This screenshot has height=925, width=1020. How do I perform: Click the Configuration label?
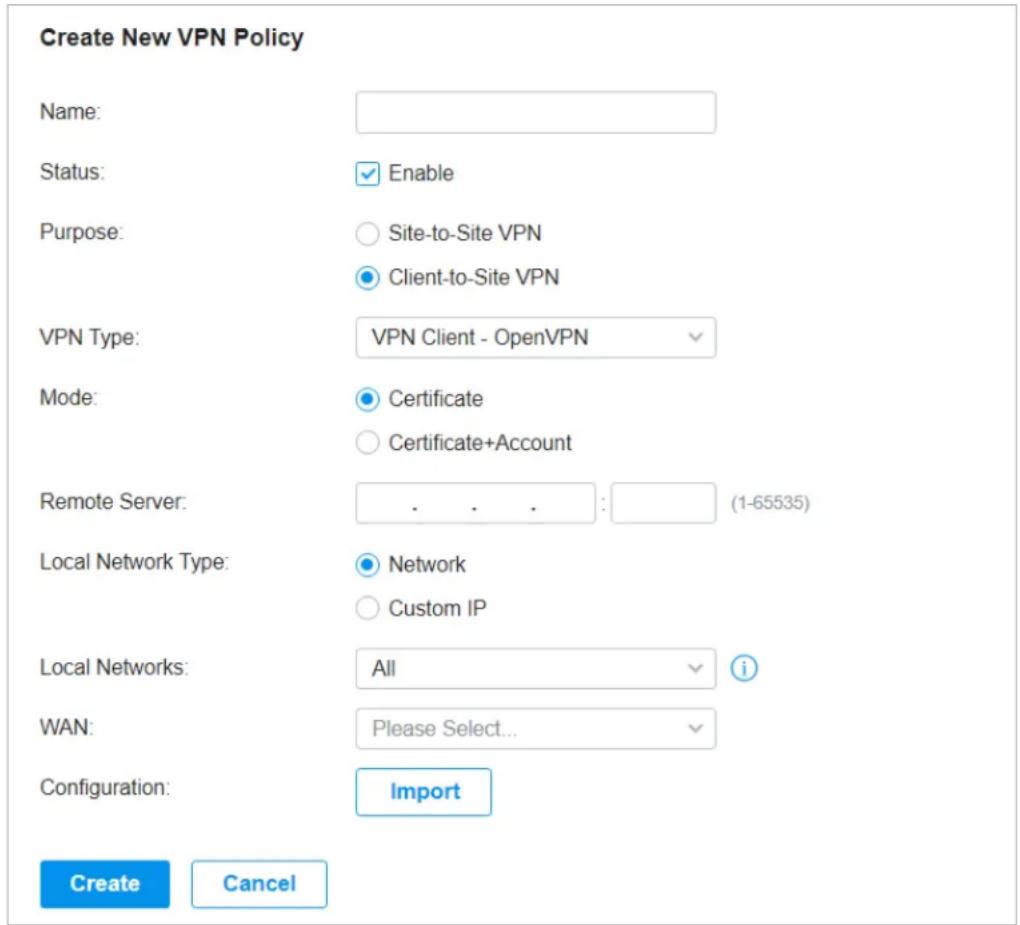tap(105, 787)
